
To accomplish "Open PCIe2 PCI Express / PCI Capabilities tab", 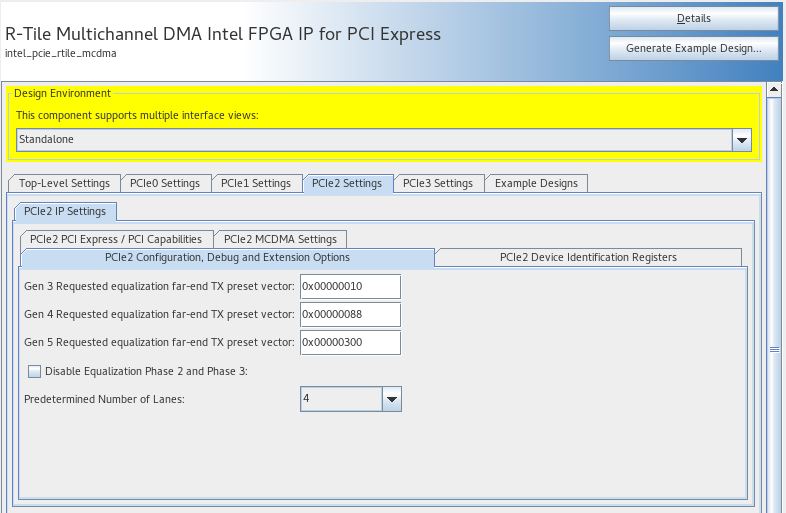I will (116, 239).
